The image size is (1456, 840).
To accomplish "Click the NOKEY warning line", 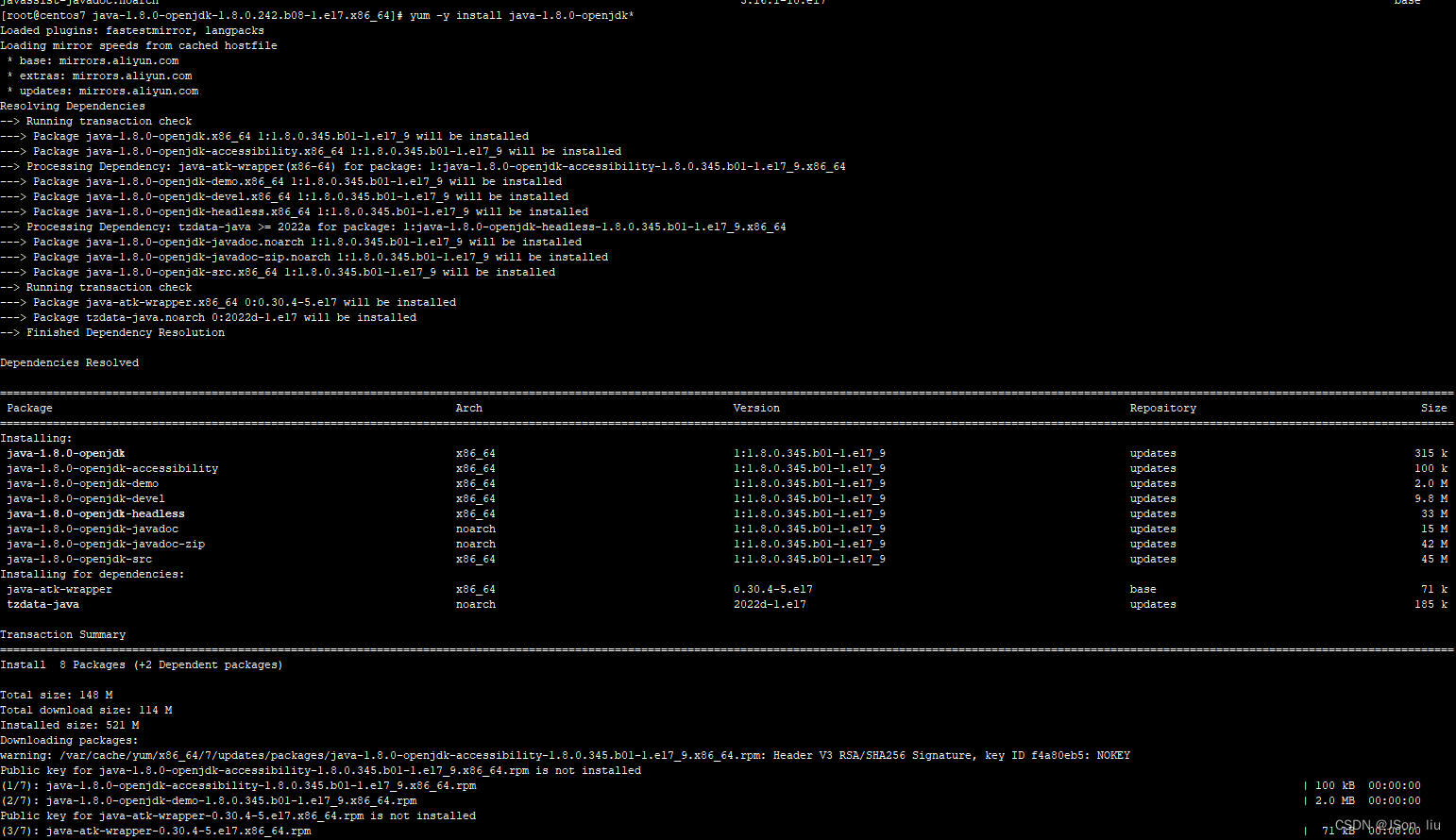I will [565, 756].
